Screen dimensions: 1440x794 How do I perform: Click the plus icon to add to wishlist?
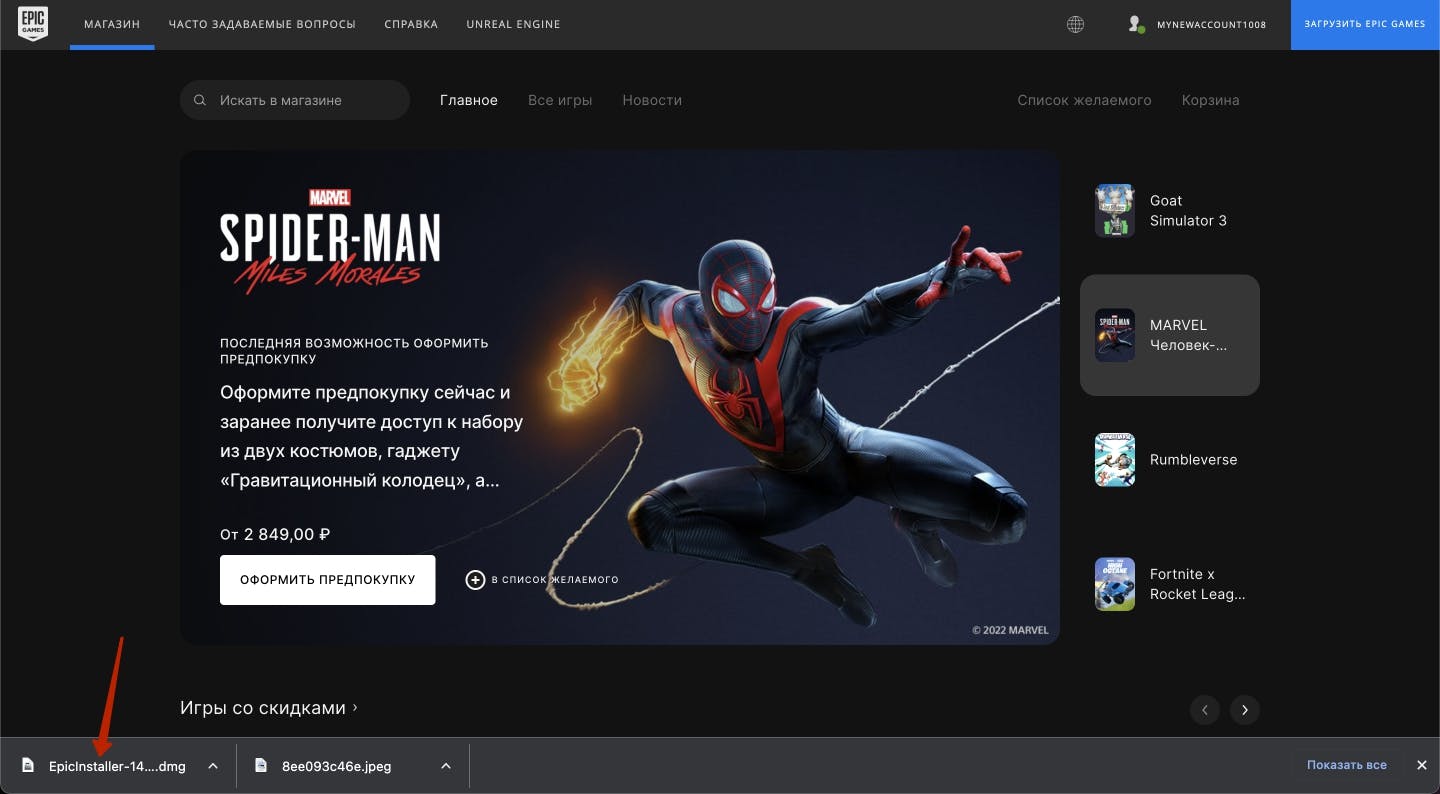(475, 580)
